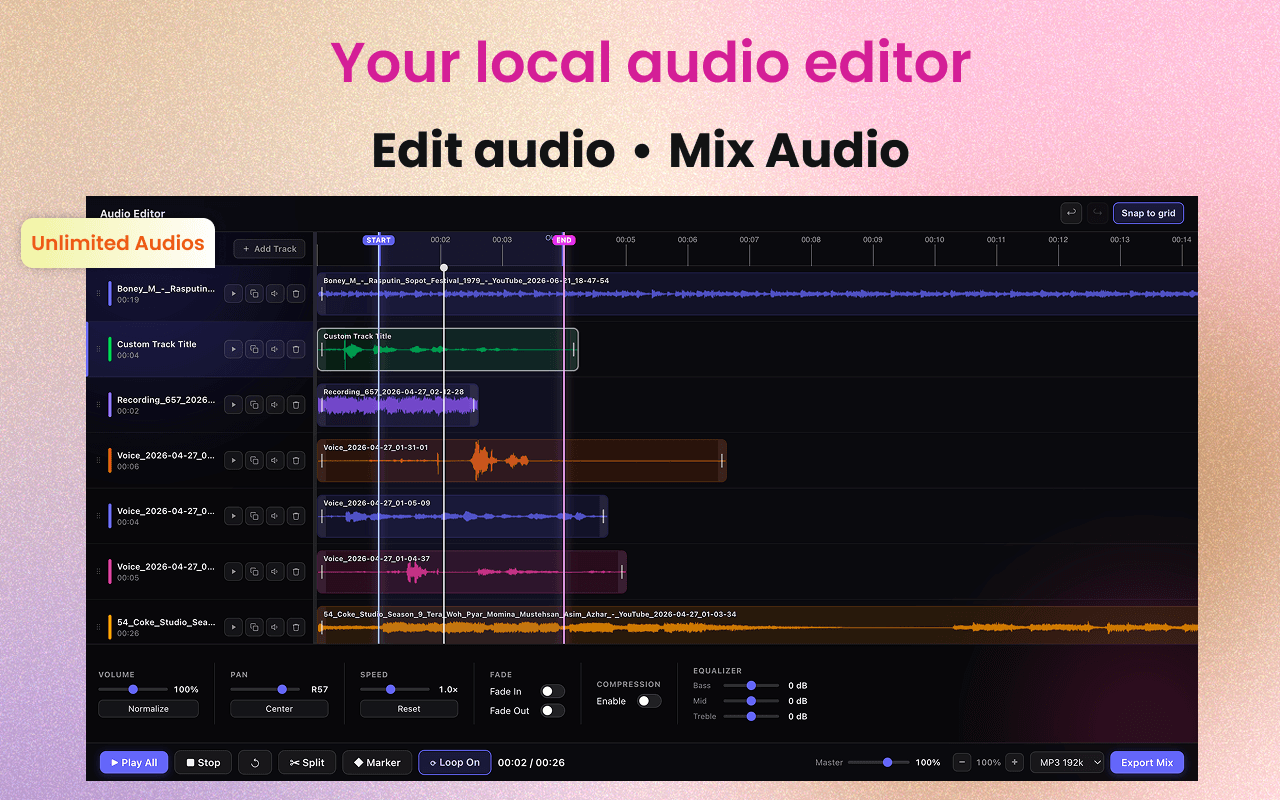The height and width of the screenshot is (800, 1280).
Task: Click the Add Track button
Action: pyautogui.click(x=270, y=249)
